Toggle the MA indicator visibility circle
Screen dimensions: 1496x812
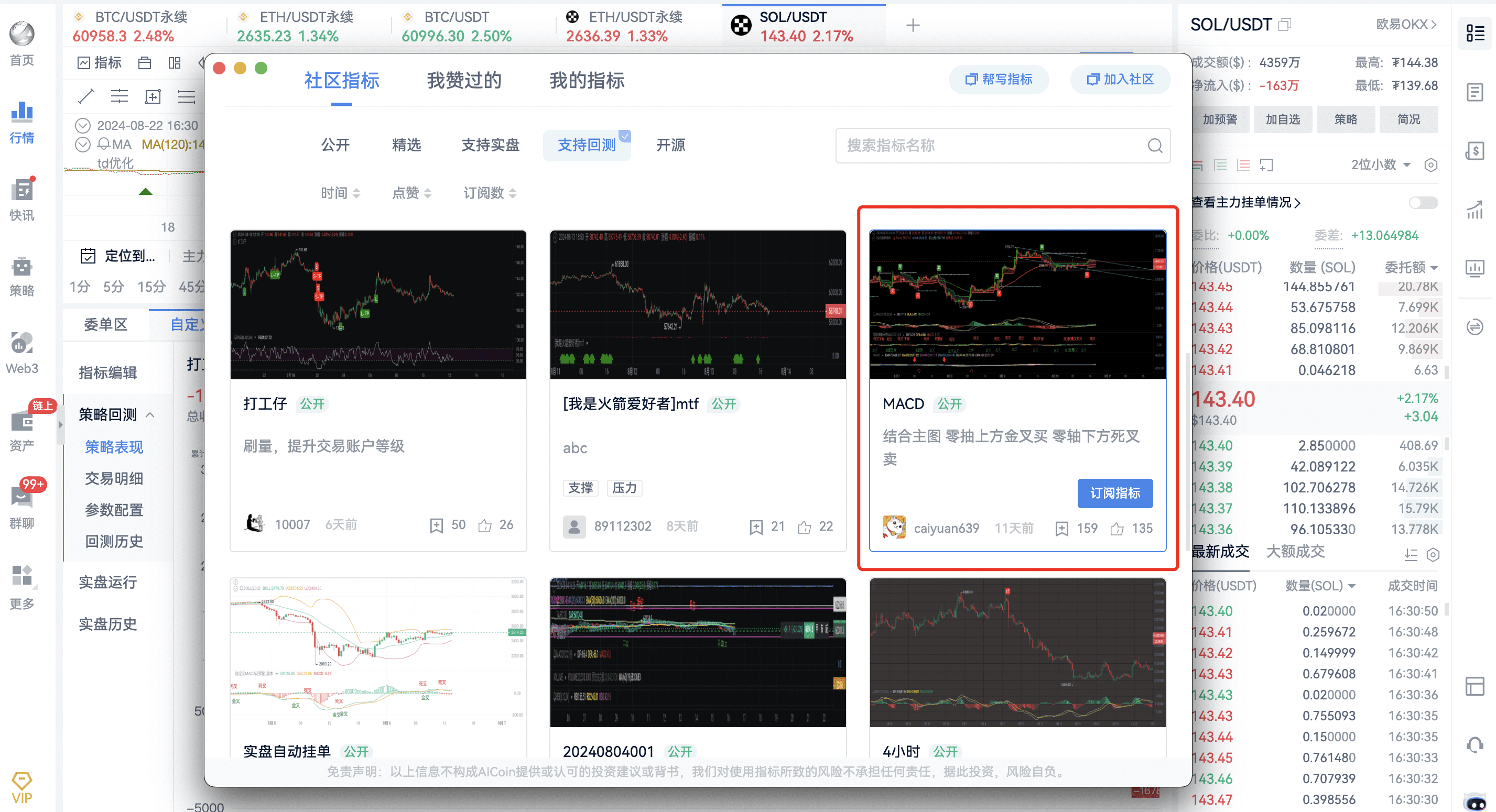(83, 144)
